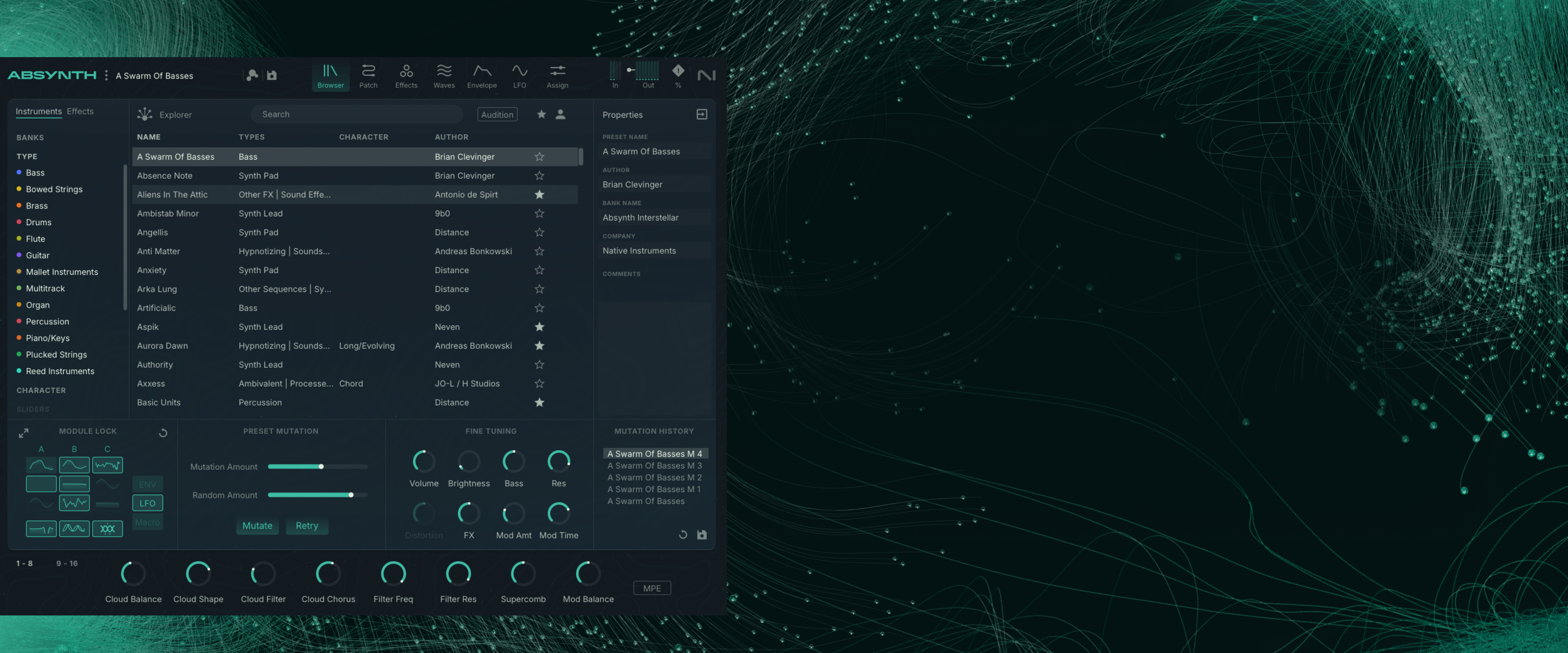Enable the MPE toggle
This screenshot has height=653, width=1568.
[x=651, y=588]
